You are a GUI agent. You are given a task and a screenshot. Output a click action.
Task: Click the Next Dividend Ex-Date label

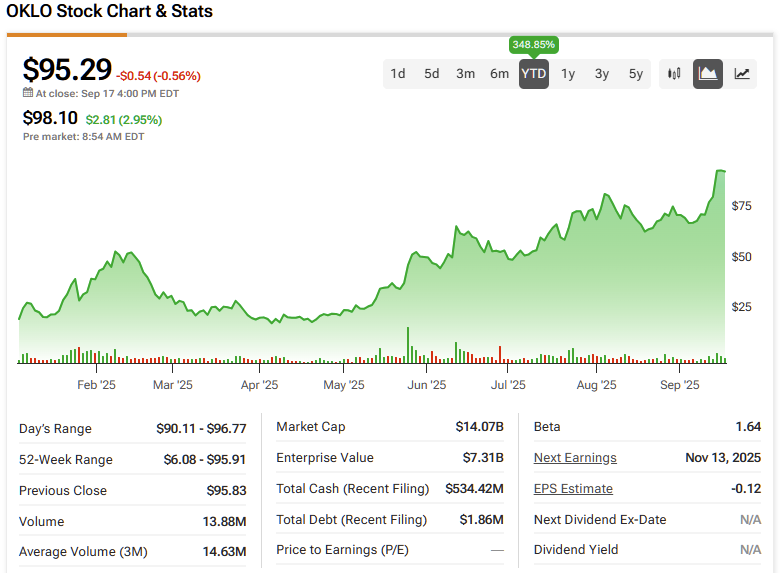pos(600,520)
